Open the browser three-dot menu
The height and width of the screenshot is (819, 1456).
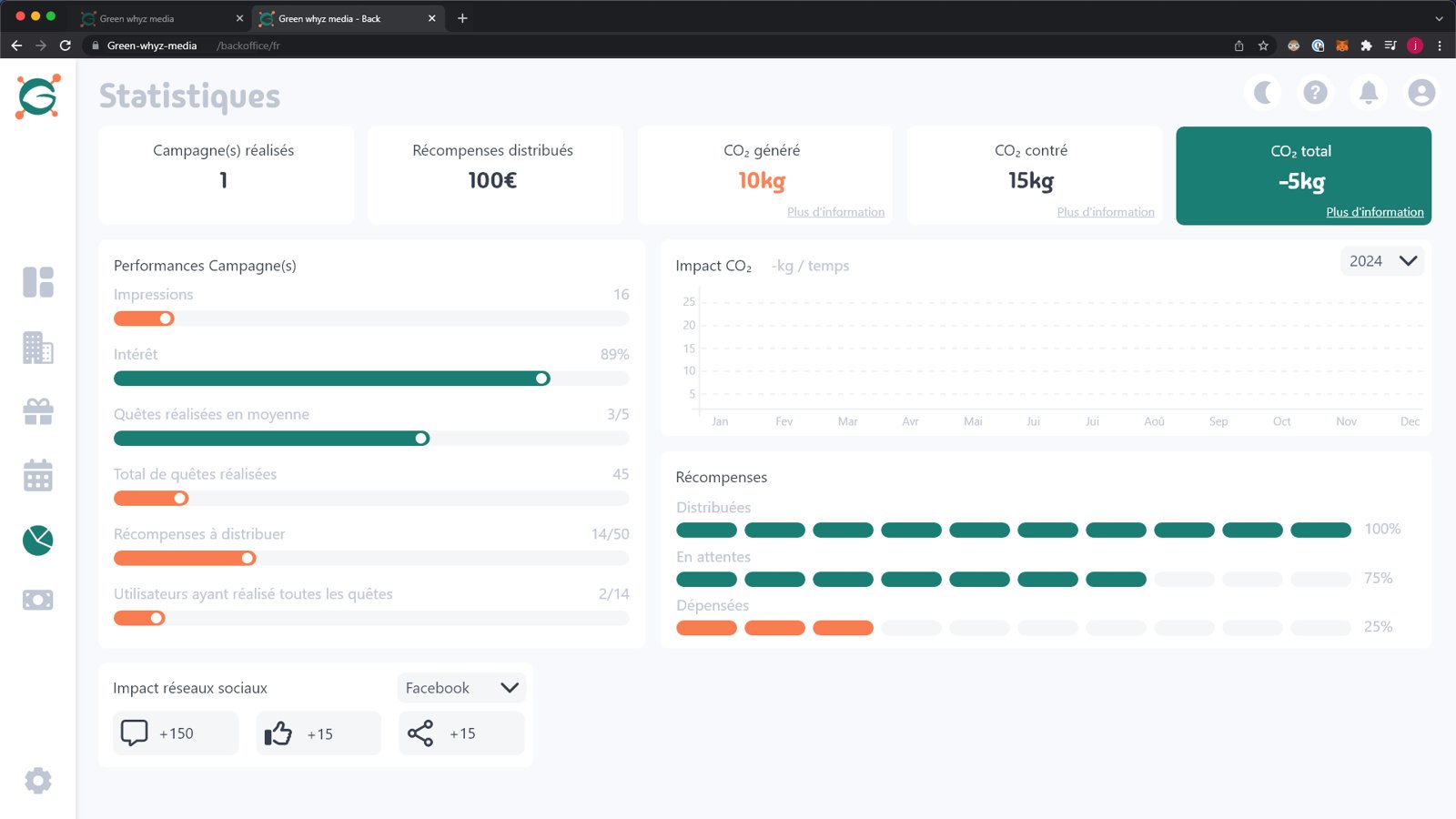click(x=1440, y=45)
